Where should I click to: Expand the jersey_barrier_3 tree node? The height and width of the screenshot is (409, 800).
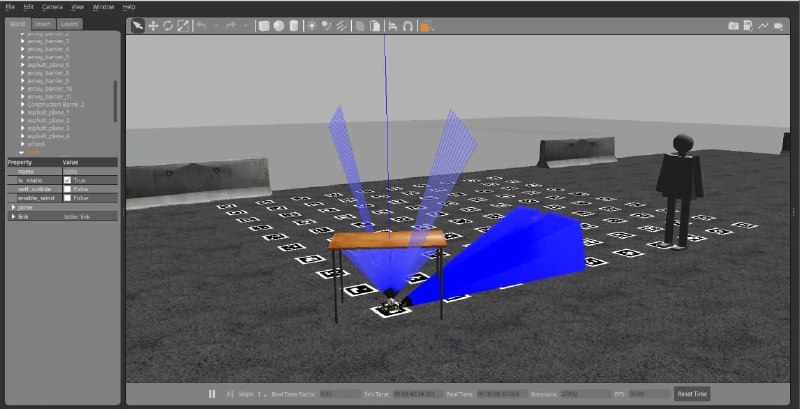pos(22,41)
